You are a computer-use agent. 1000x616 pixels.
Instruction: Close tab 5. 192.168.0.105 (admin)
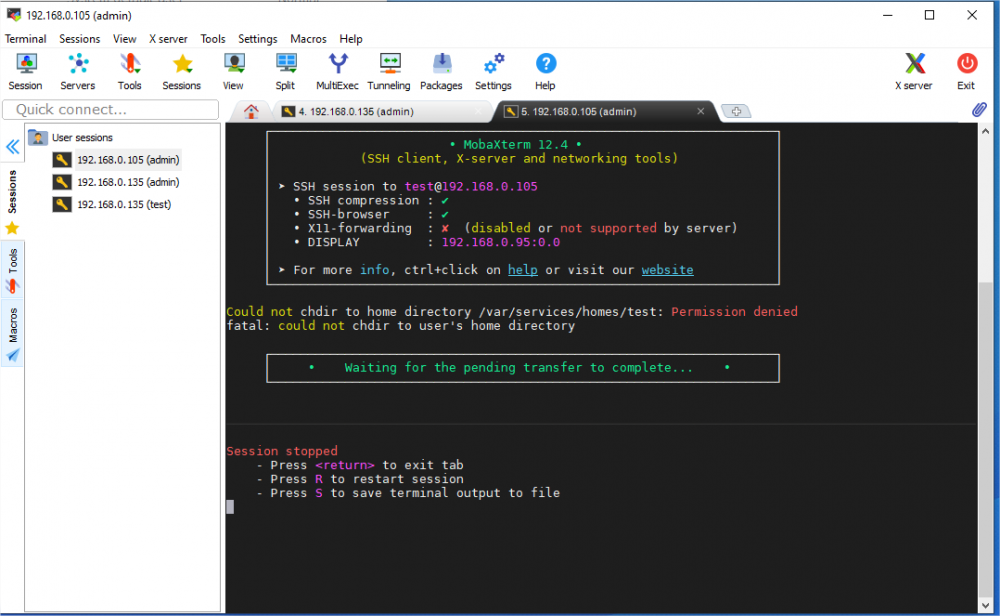point(701,112)
